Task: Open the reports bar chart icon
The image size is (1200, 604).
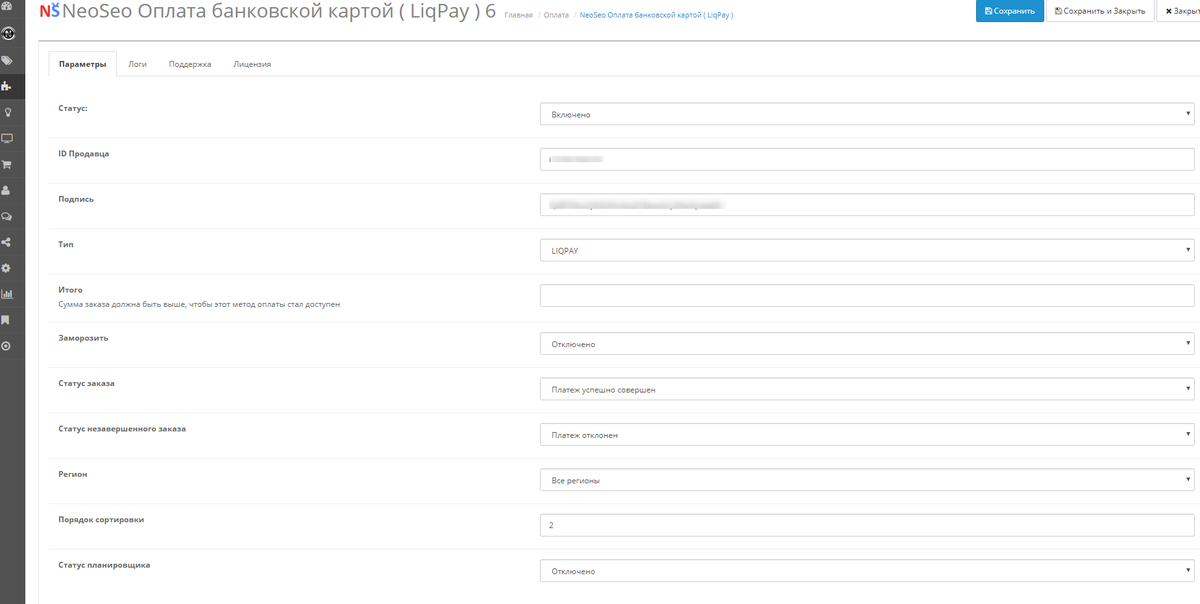Action: [7, 294]
